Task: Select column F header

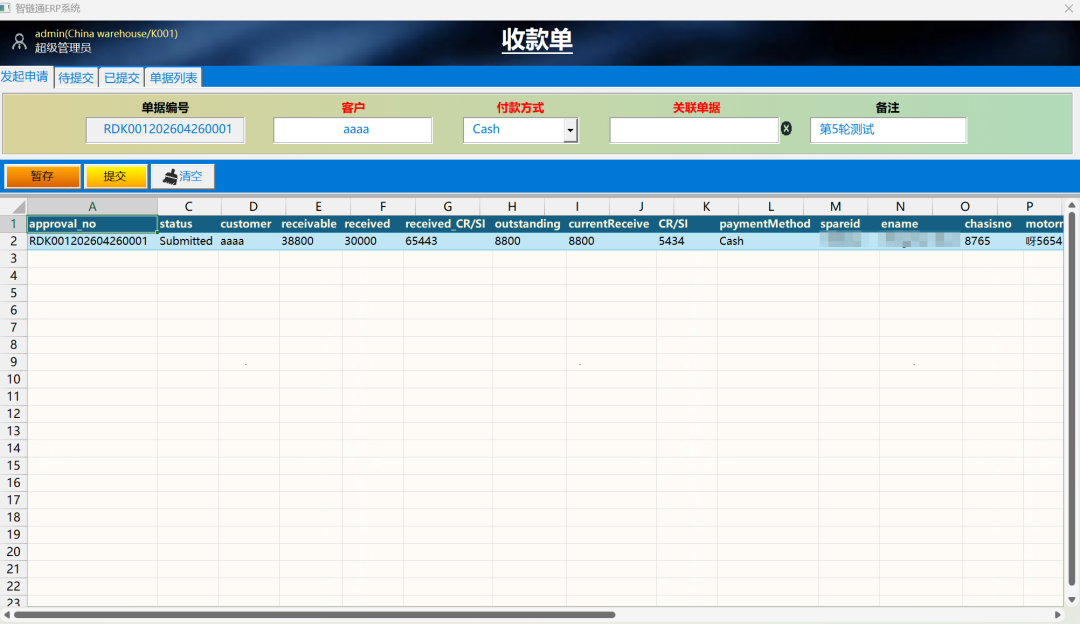Action: (382, 207)
